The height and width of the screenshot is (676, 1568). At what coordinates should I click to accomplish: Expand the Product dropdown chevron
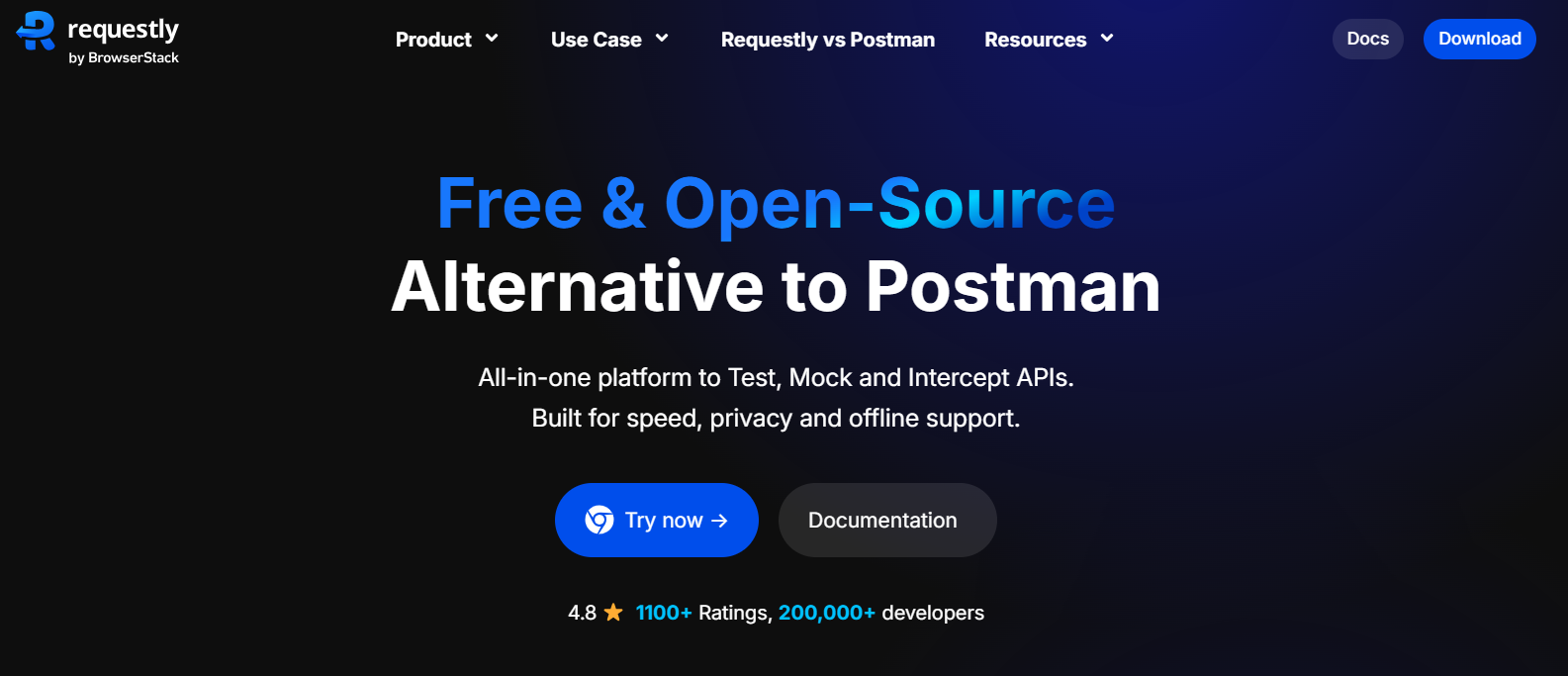coord(492,39)
